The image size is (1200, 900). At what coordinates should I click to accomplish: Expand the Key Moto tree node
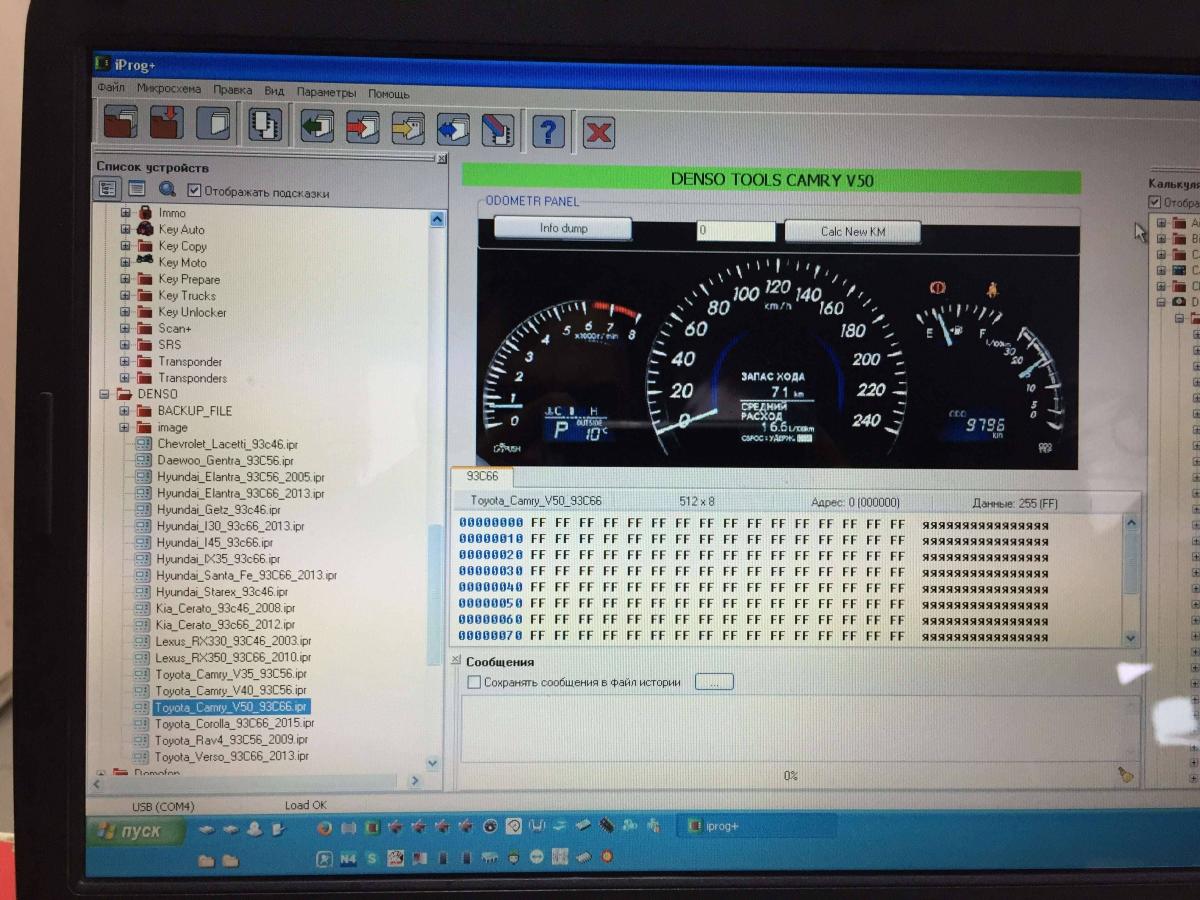pos(125,262)
